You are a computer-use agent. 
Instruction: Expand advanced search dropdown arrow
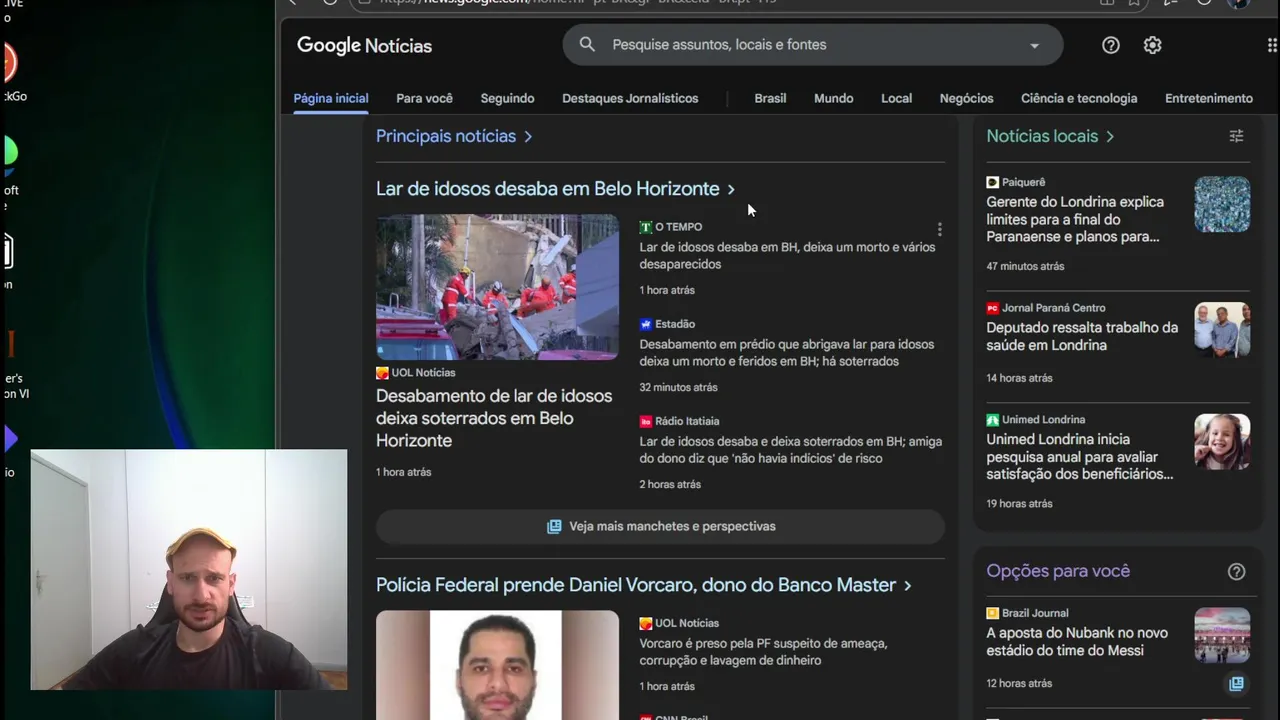pyautogui.click(x=1034, y=45)
